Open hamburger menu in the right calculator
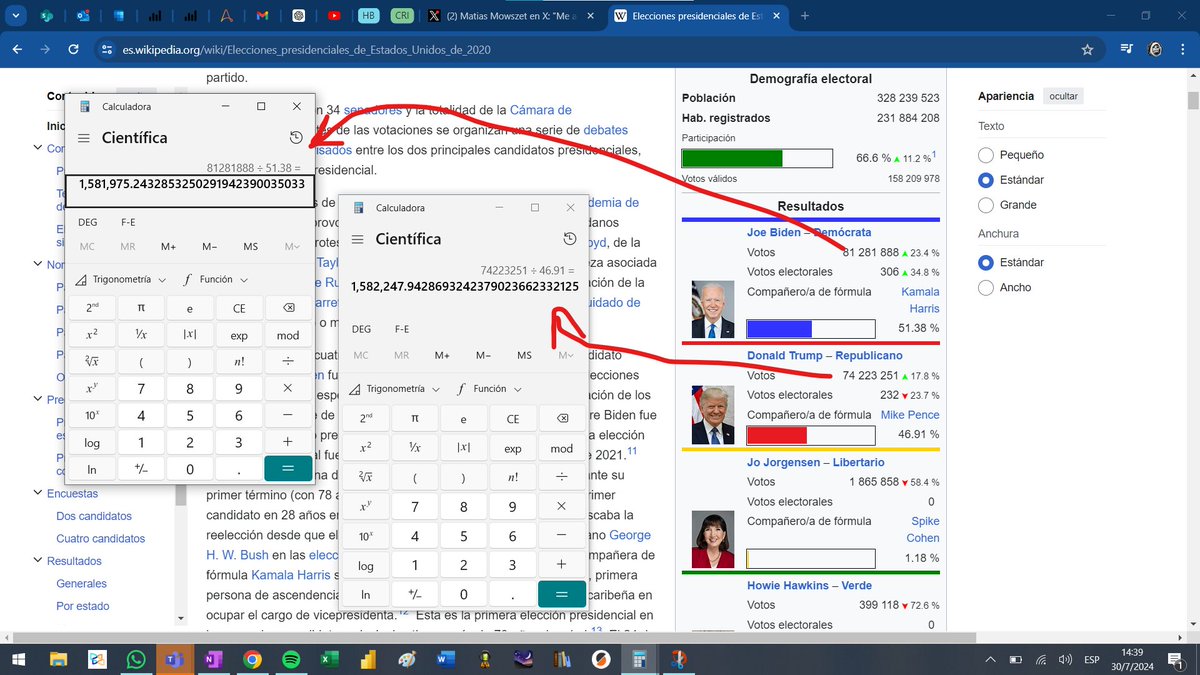The width and height of the screenshot is (1200, 675). 358,239
